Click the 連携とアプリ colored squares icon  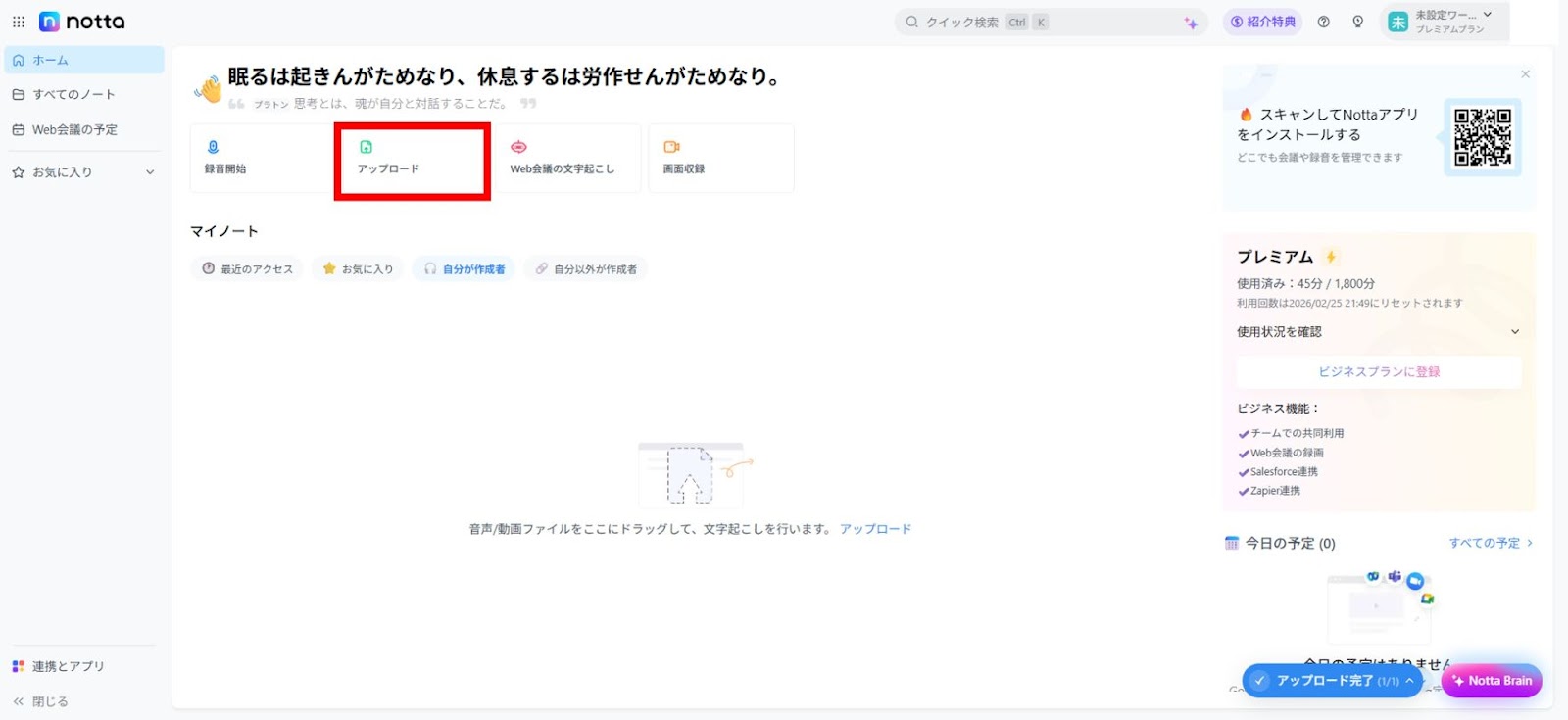coord(18,666)
